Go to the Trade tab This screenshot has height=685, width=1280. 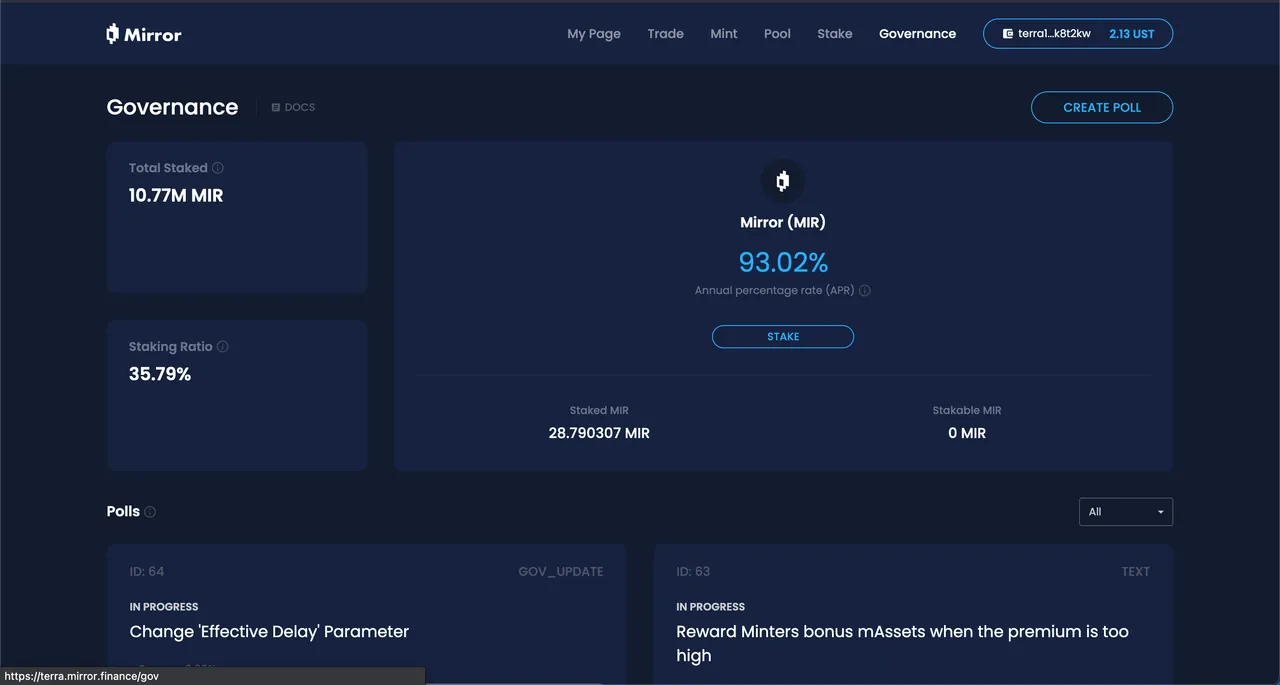[665, 34]
